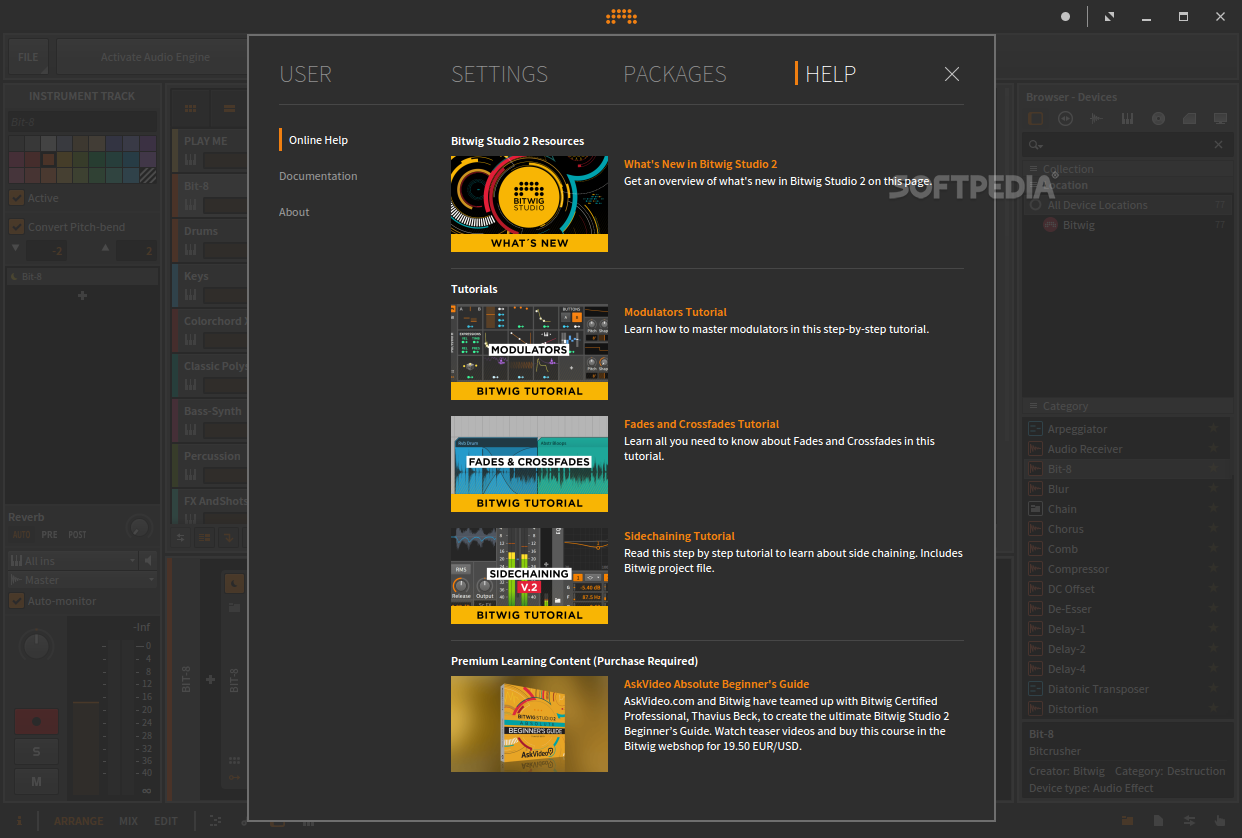This screenshot has height=838, width=1242.
Task: Select the piano keys multisamples icon in Browser
Action: (x=1127, y=118)
